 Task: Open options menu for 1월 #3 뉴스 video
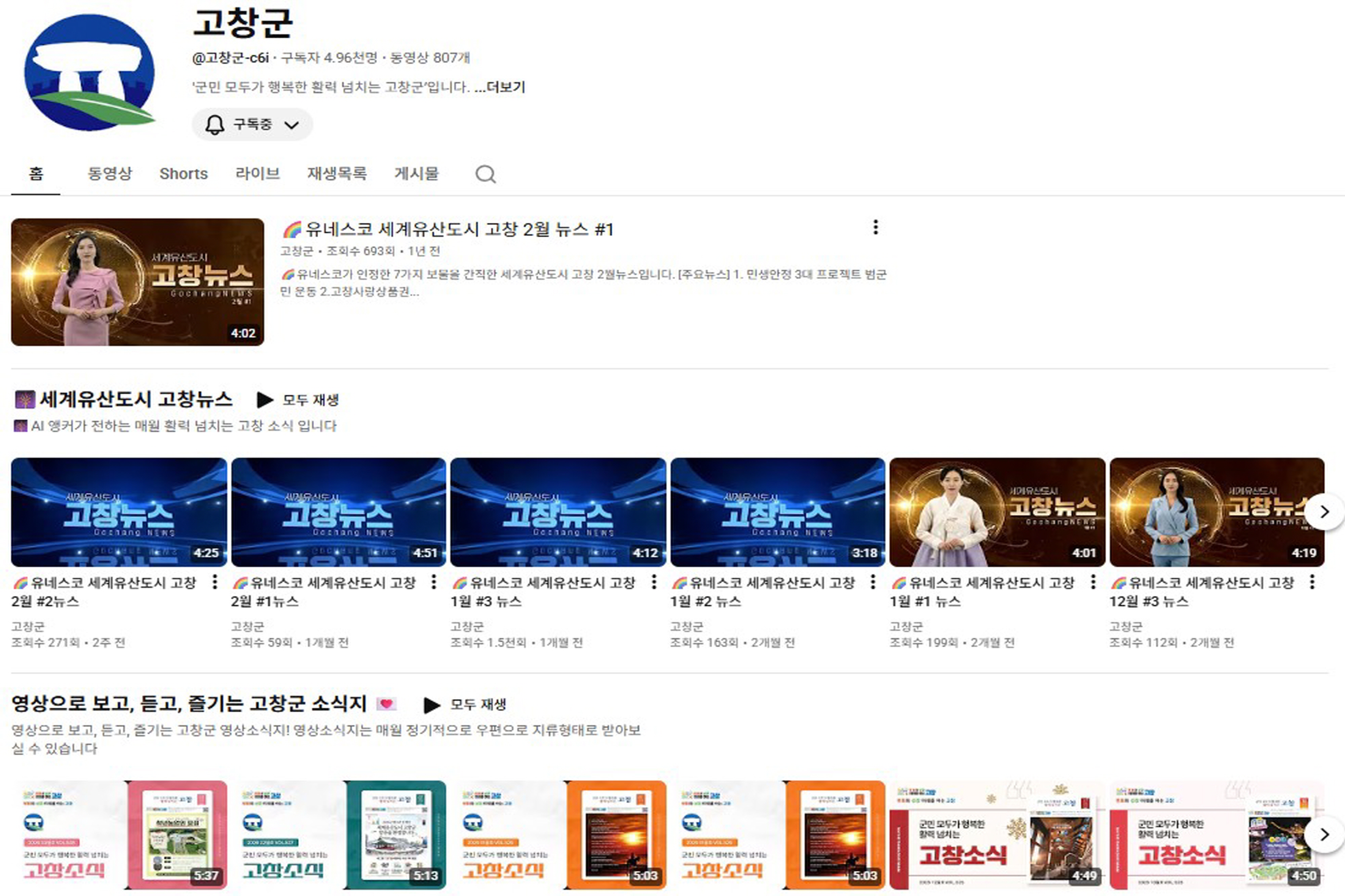tap(653, 582)
